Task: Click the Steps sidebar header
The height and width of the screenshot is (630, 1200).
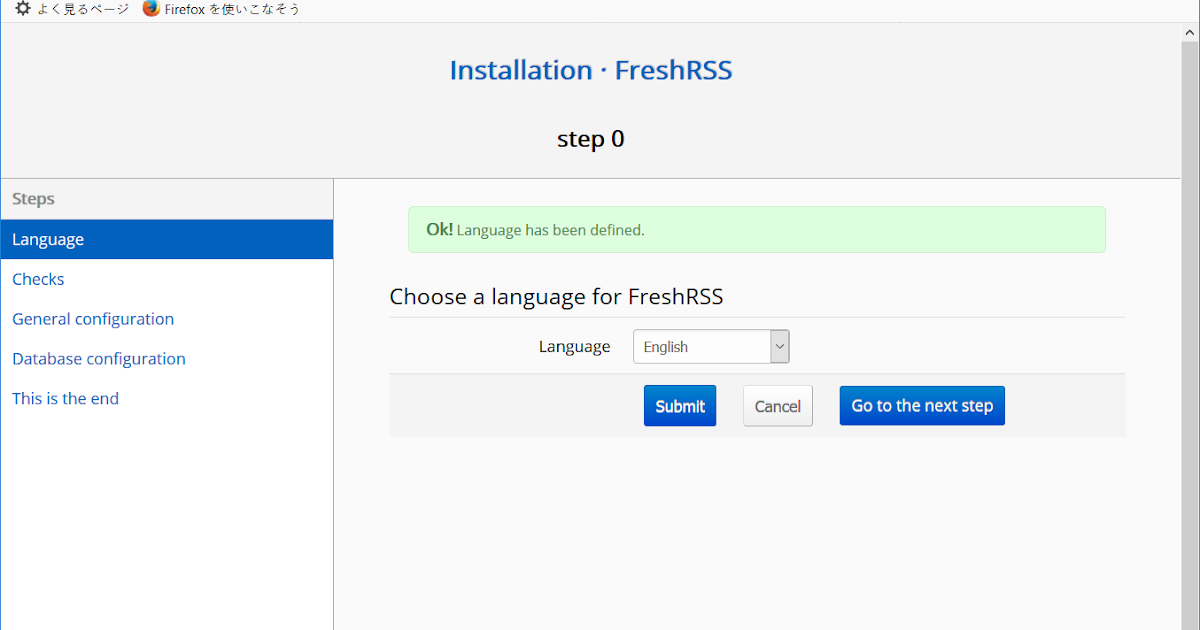Action: [x=34, y=199]
